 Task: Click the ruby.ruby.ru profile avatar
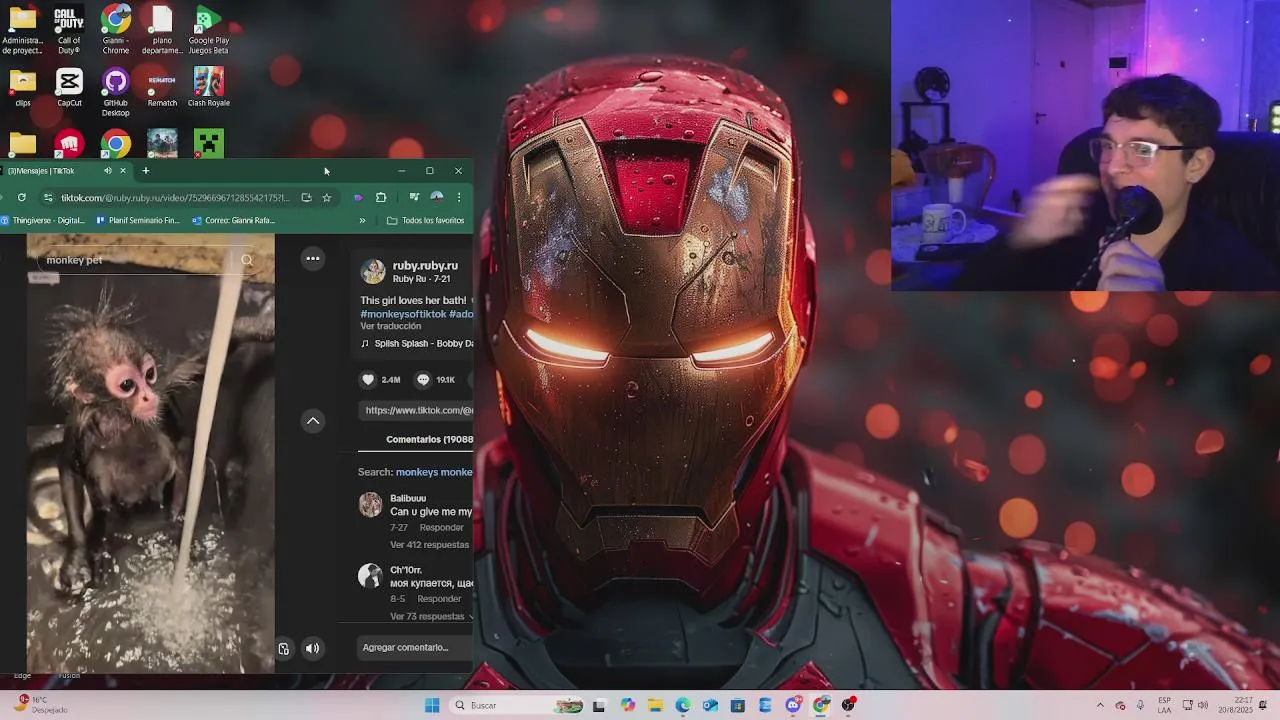tap(373, 271)
